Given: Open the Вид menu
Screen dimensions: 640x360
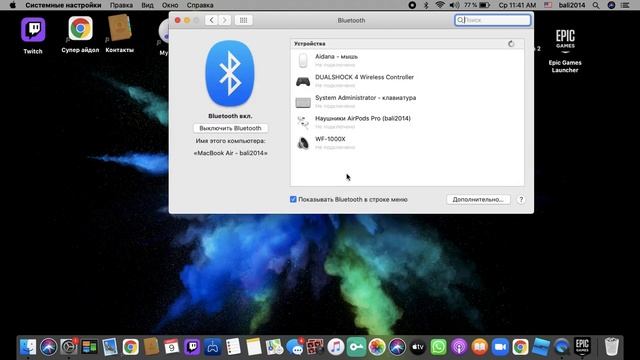Looking at the screenshot, I should (147, 5).
